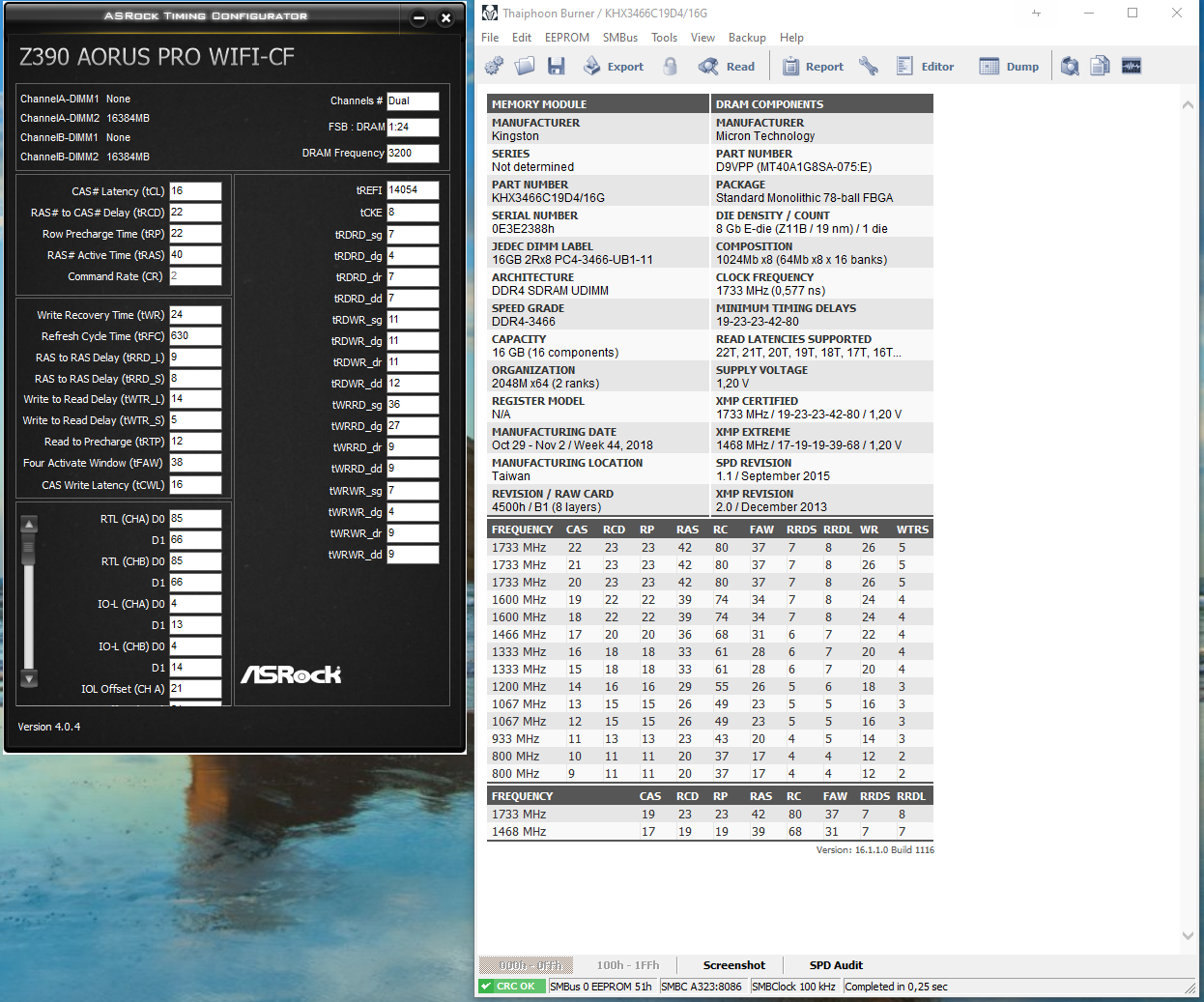Open the Edit menu
1204x1002 pixels.
[522, 38]
